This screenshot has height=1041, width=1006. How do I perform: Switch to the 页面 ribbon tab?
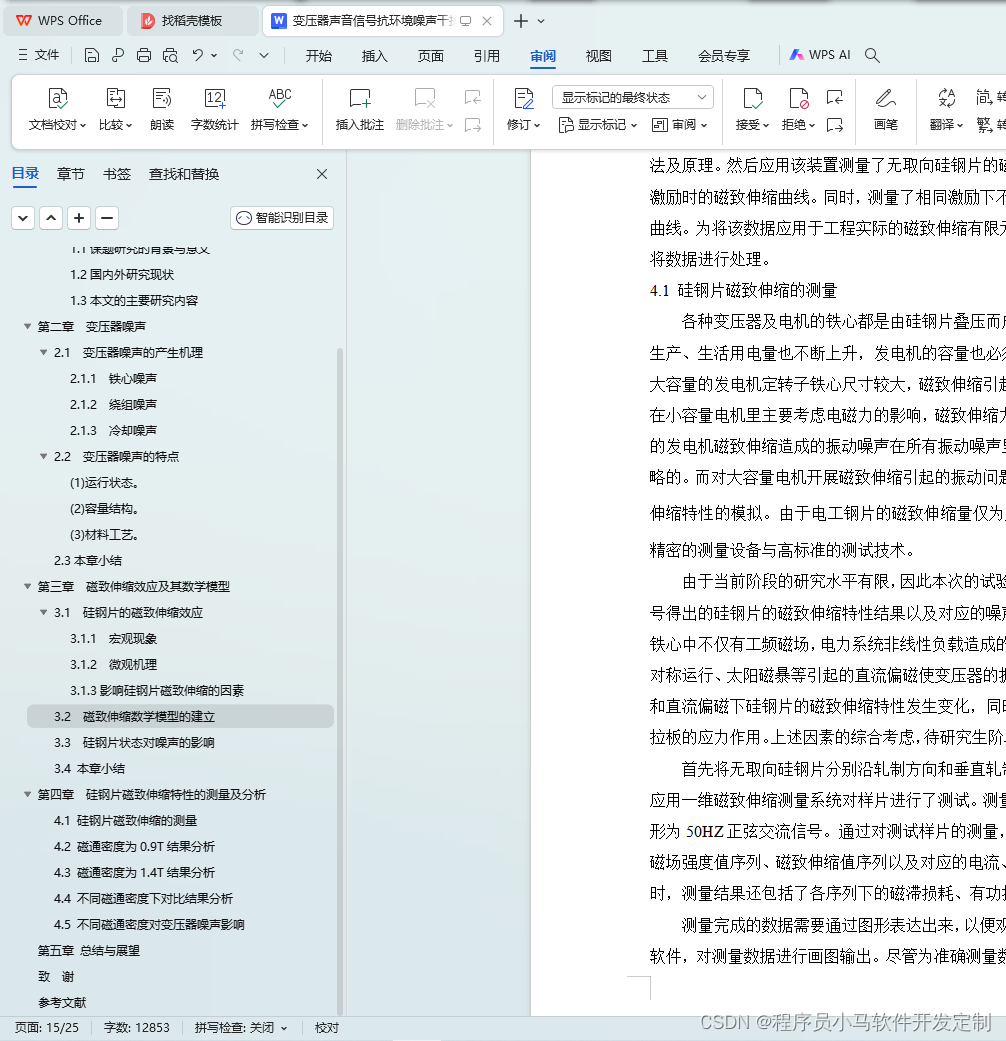click(x=430, y=56)
